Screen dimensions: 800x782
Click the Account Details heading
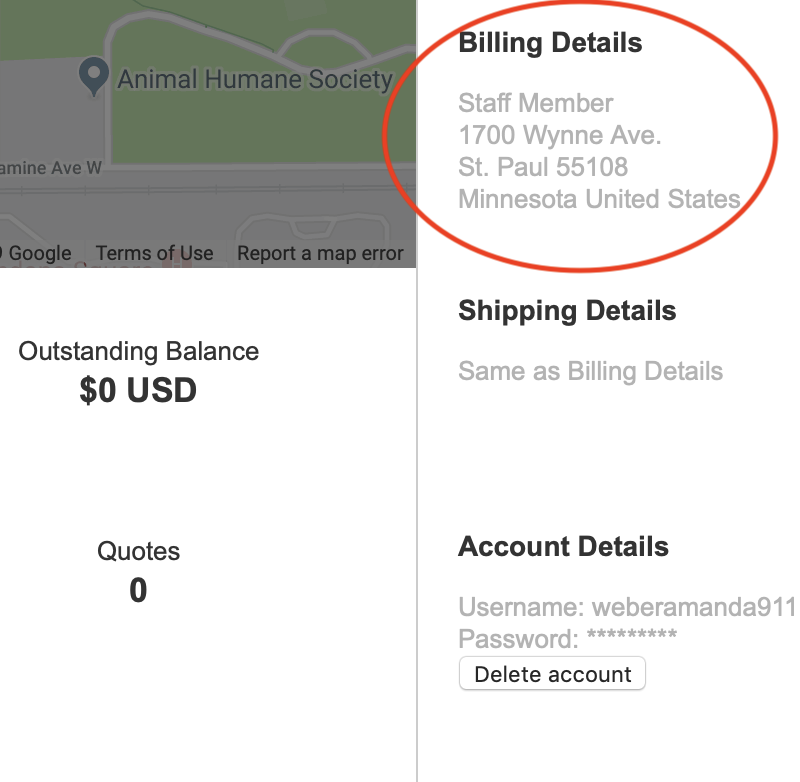tap(563, 547)
